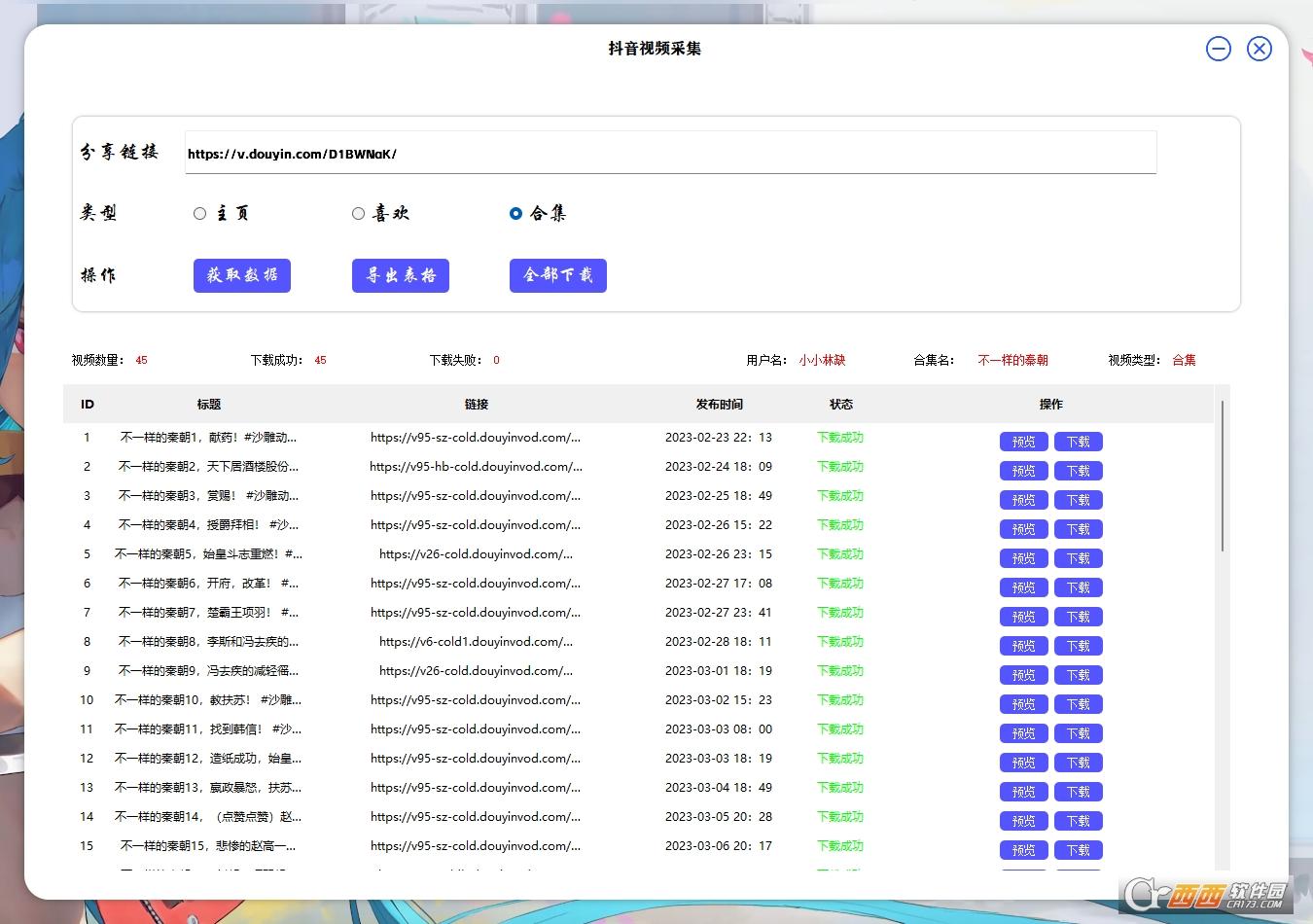Preview video in row 5
Image resolution: width=1313 pixels, height=924 pixels.
(1024, 558)
